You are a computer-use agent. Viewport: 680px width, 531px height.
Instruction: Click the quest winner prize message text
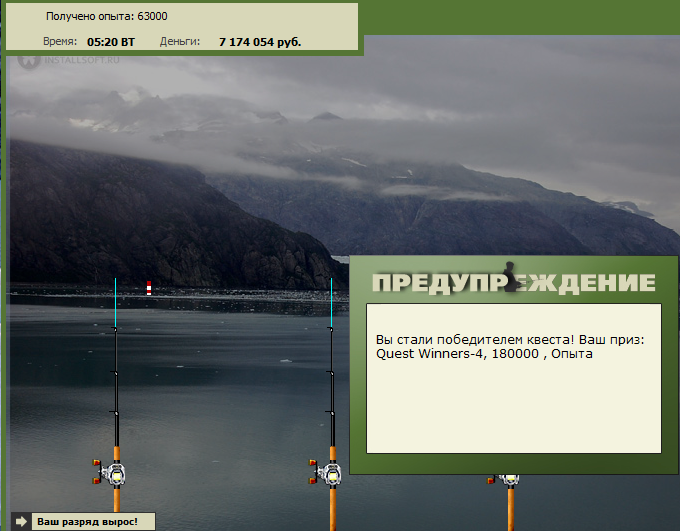[x=510, y=347]
